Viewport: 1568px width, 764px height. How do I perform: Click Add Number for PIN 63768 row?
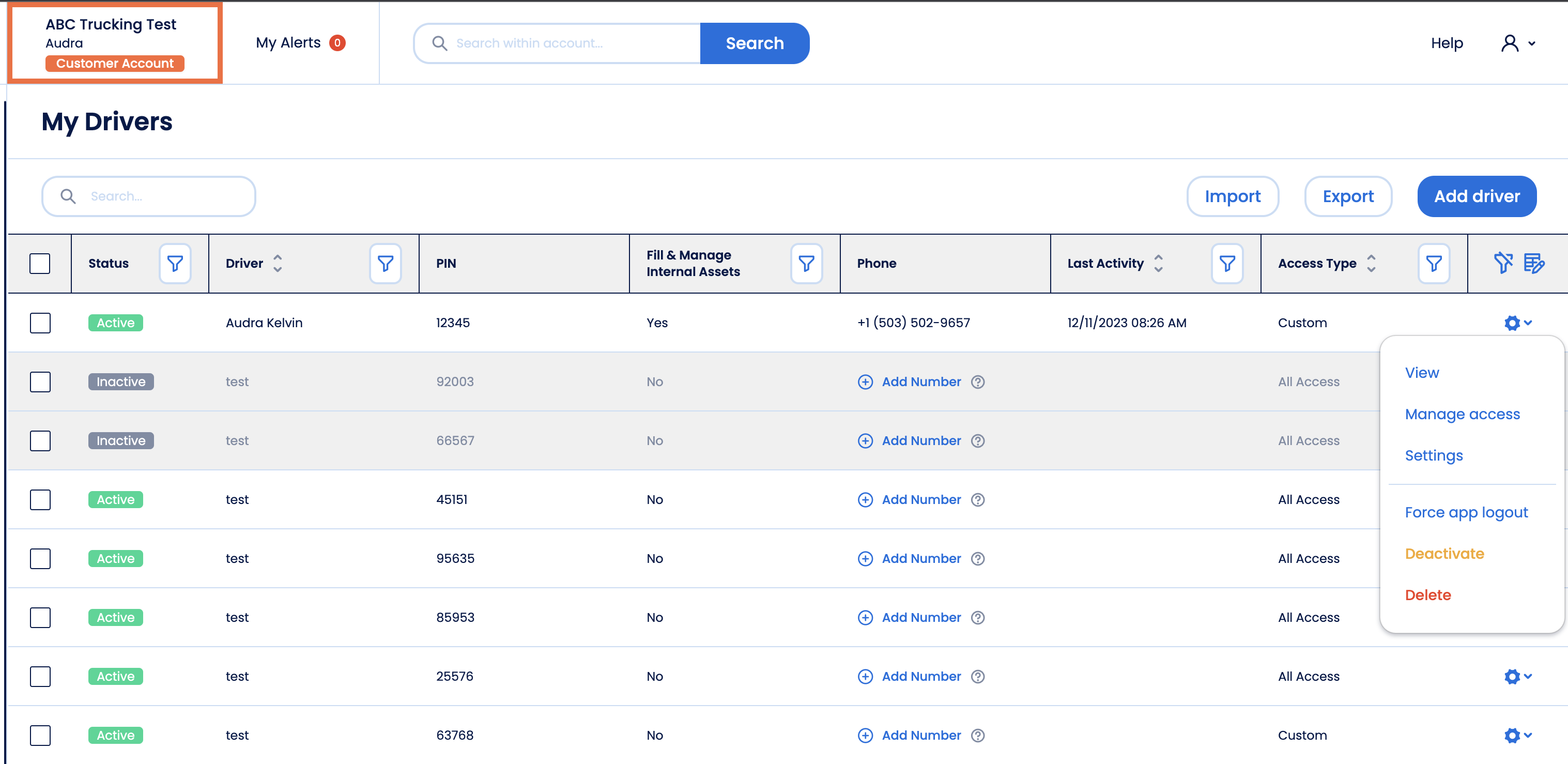click(x=921, y=736)
